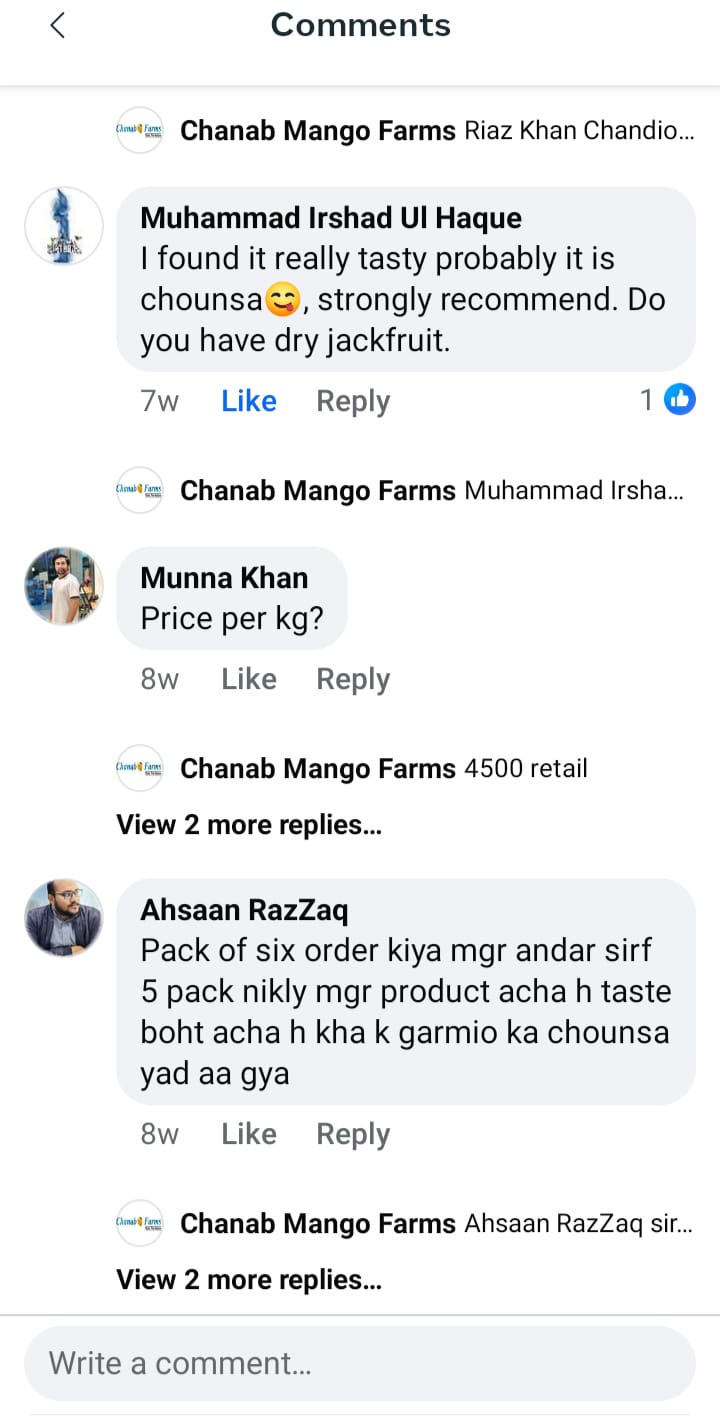Focus the Write a comment field
Viewport: 720px width, 1418px height.
click(x=360, y=1363)
